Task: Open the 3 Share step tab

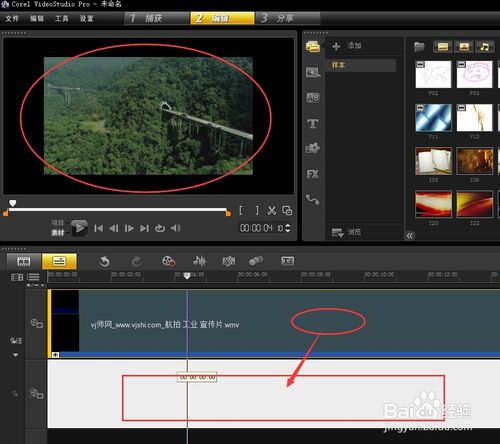Action: point(288,18)
